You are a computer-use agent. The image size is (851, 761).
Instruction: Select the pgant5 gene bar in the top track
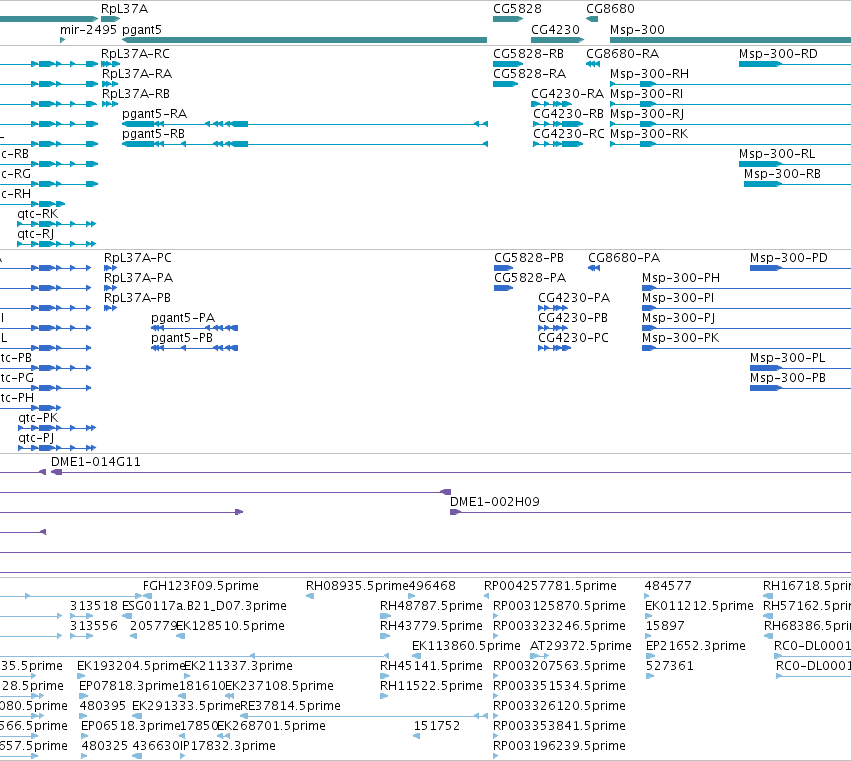click(x=304, y=40)
